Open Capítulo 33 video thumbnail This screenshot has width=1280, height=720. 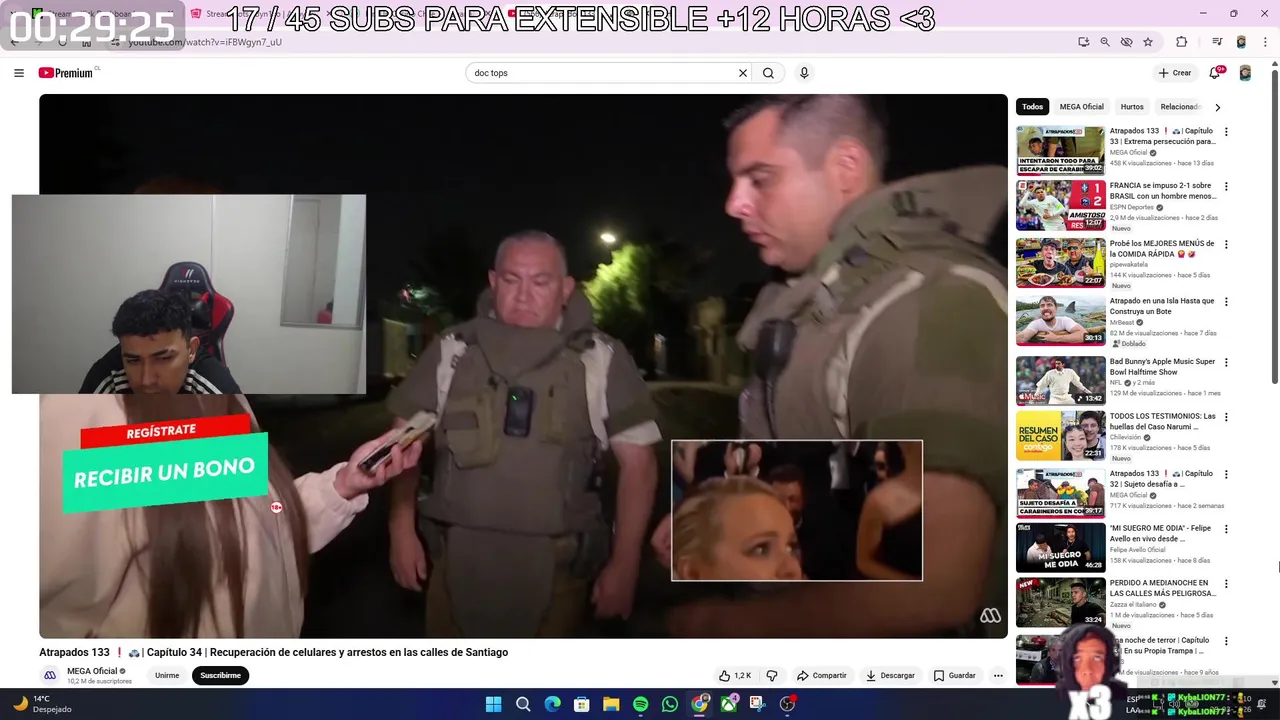click(x=1060, y=150)
